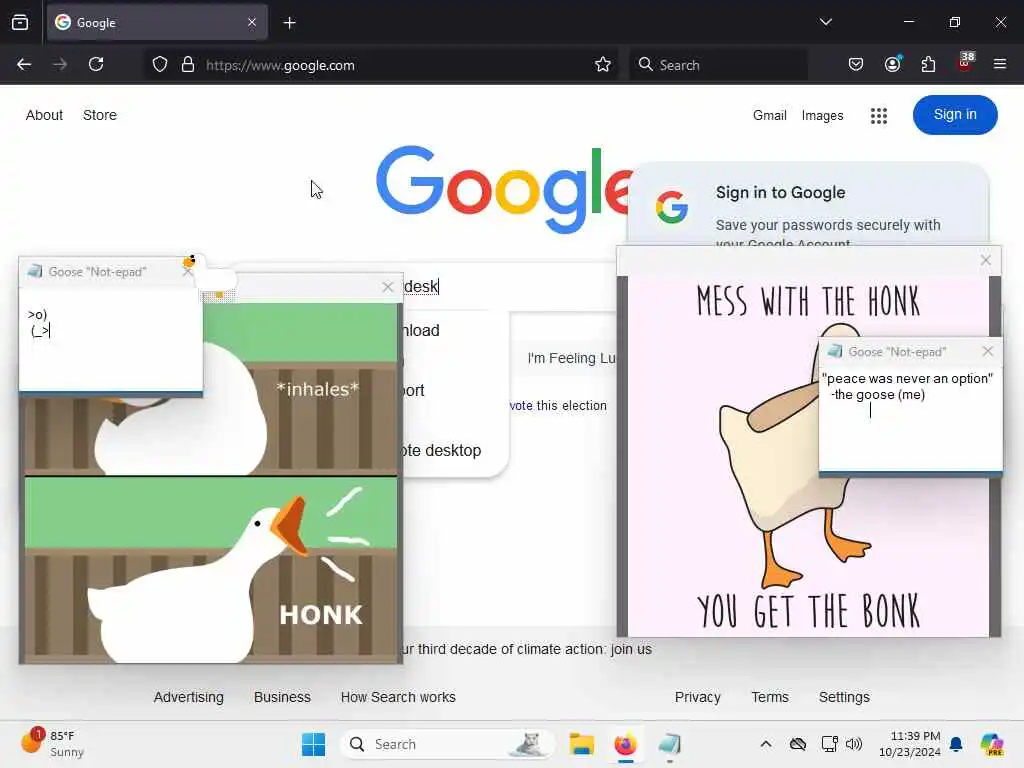Click the Google search box containing desk
This screenshot has width=1024, height=768.
[x=509, y=287]
